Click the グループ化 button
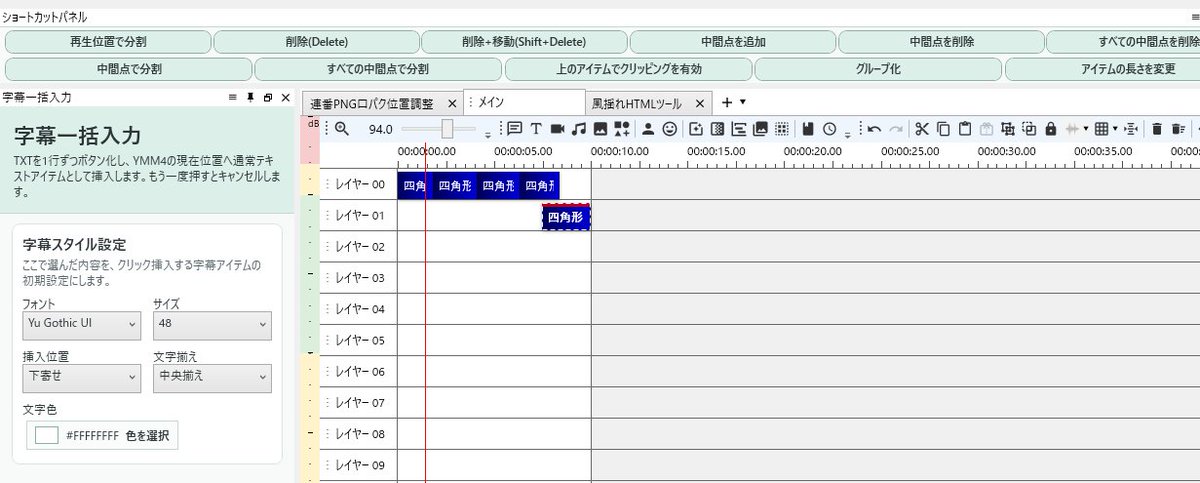The height and width of the screenshot is (483, 1200). pyautogui.click(x=878, y=69)
